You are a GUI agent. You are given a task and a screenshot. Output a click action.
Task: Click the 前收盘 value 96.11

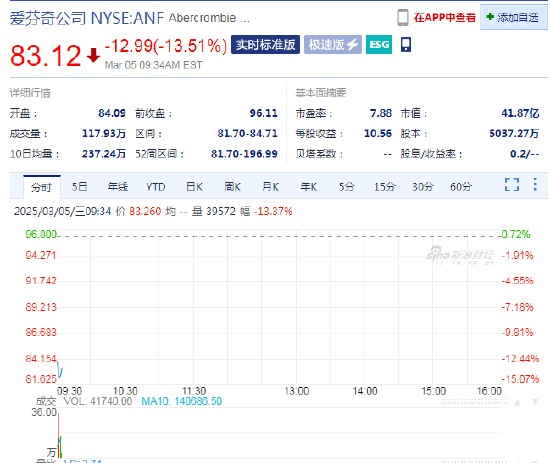tap(263, 113)
